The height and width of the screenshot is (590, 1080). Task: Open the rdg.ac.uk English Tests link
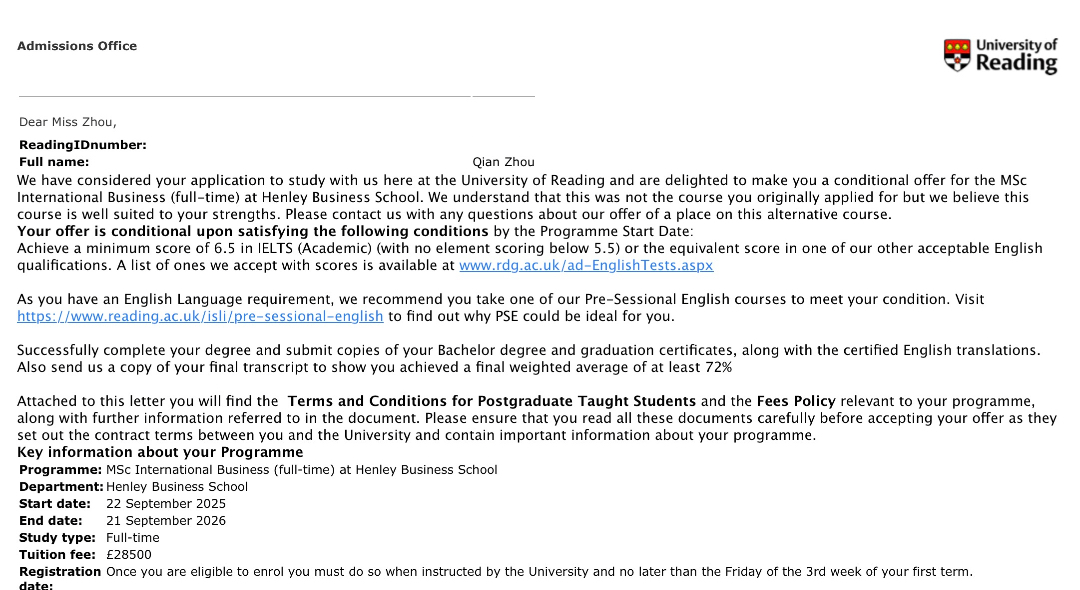click(x=586, y=265)
